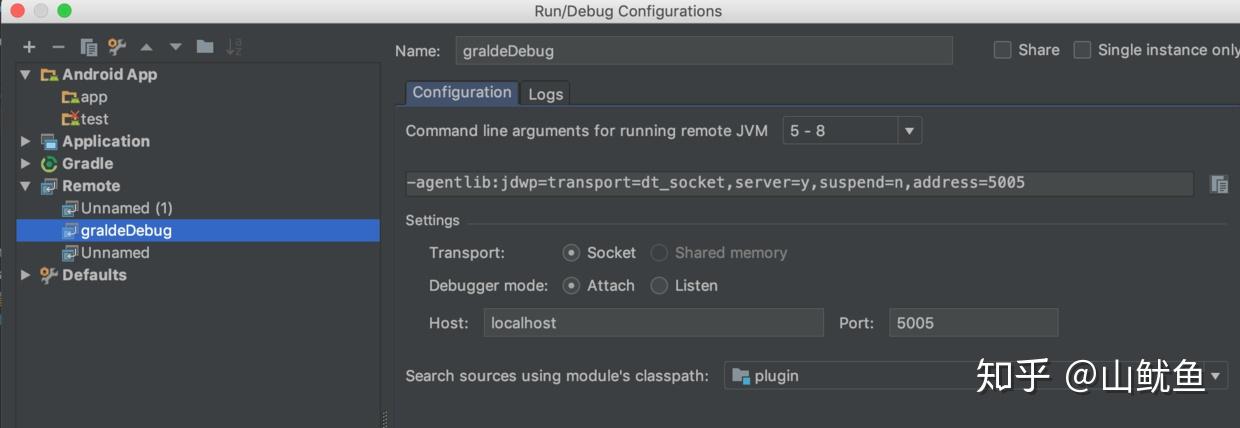
Task: Close the Run/Debug Configurations window
Action: (17, 11)
